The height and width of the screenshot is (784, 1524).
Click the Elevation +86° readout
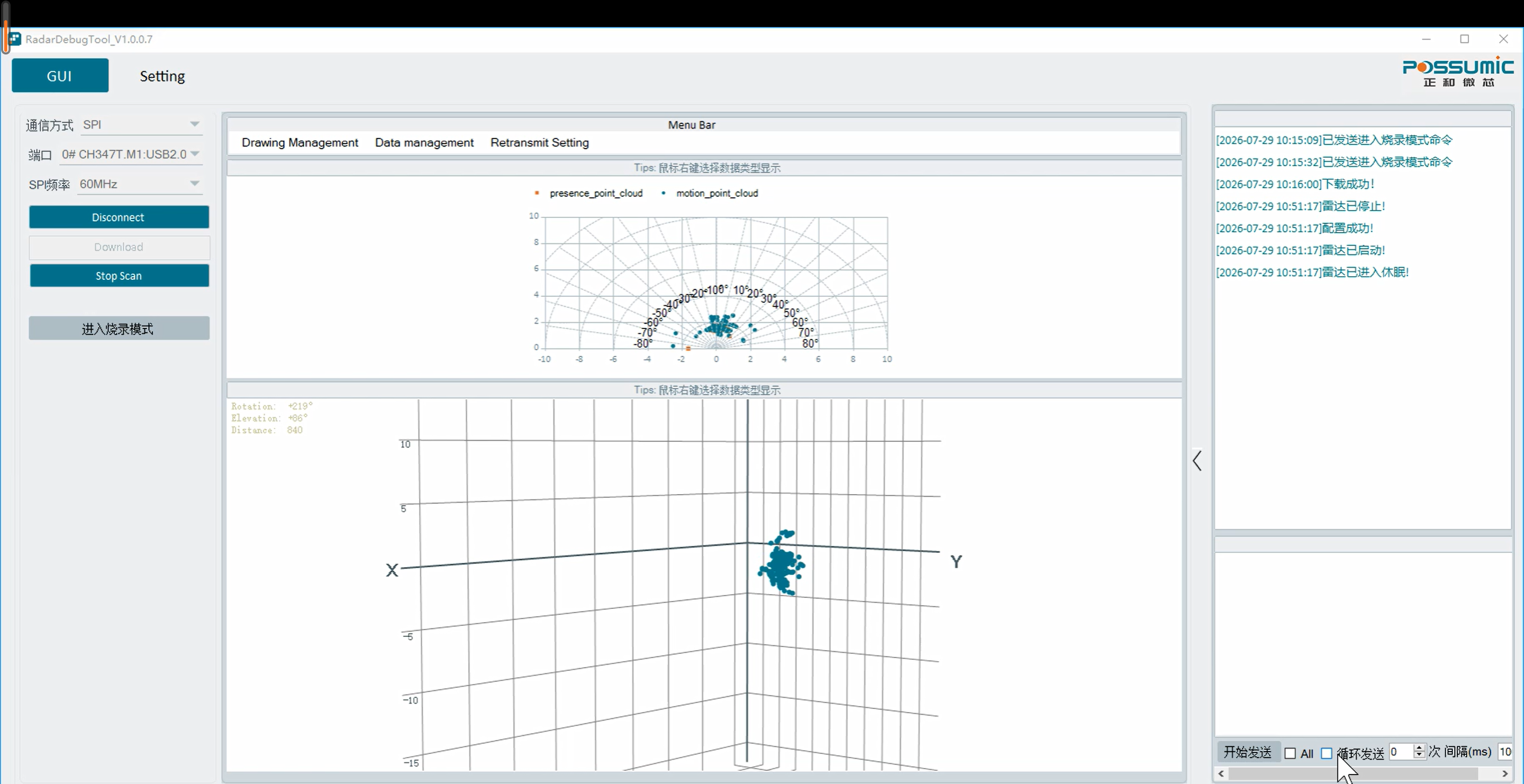click(x=269, y=418)
